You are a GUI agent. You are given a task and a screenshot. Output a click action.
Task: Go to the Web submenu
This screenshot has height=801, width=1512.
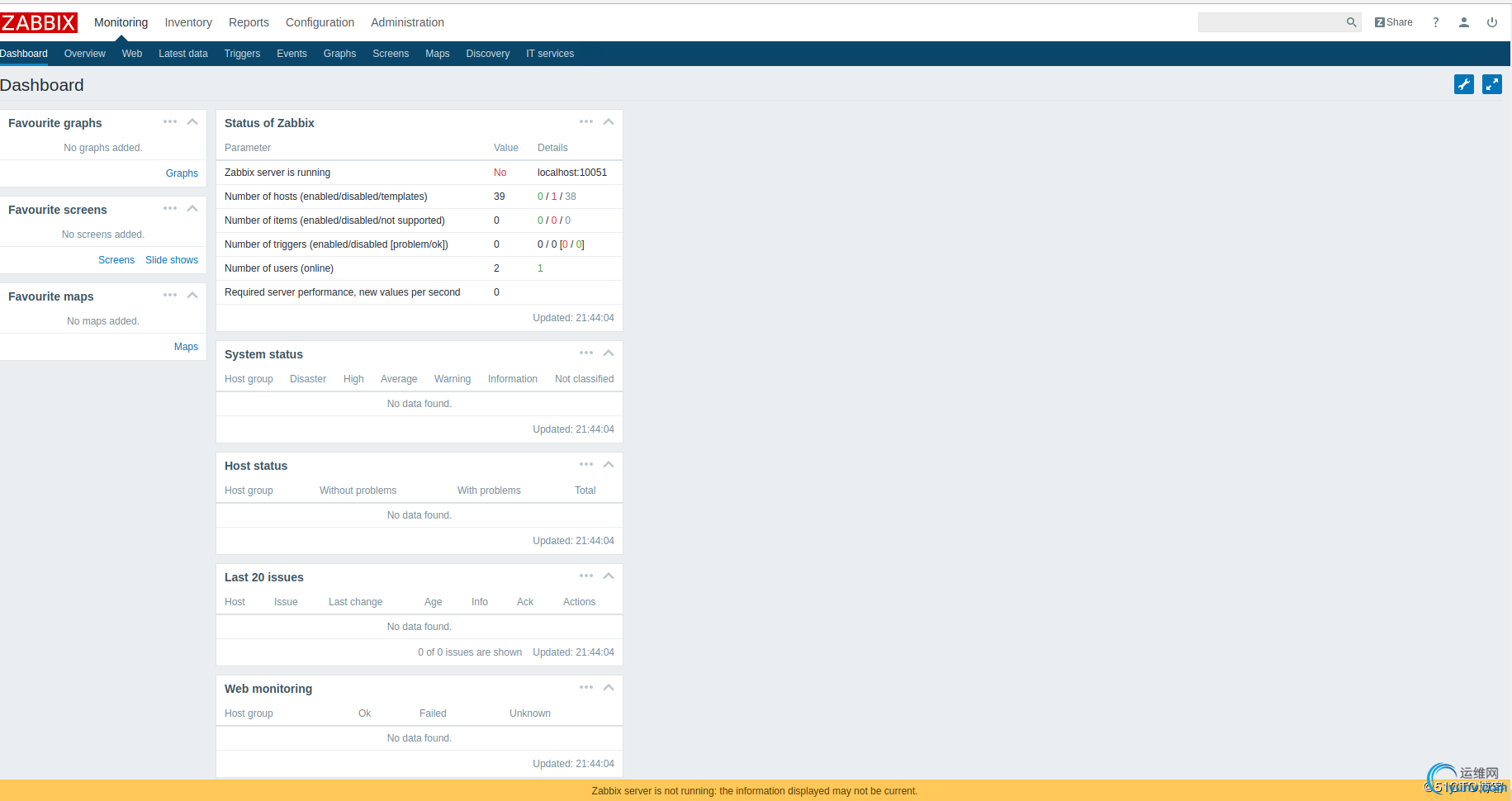pos(132,54)
